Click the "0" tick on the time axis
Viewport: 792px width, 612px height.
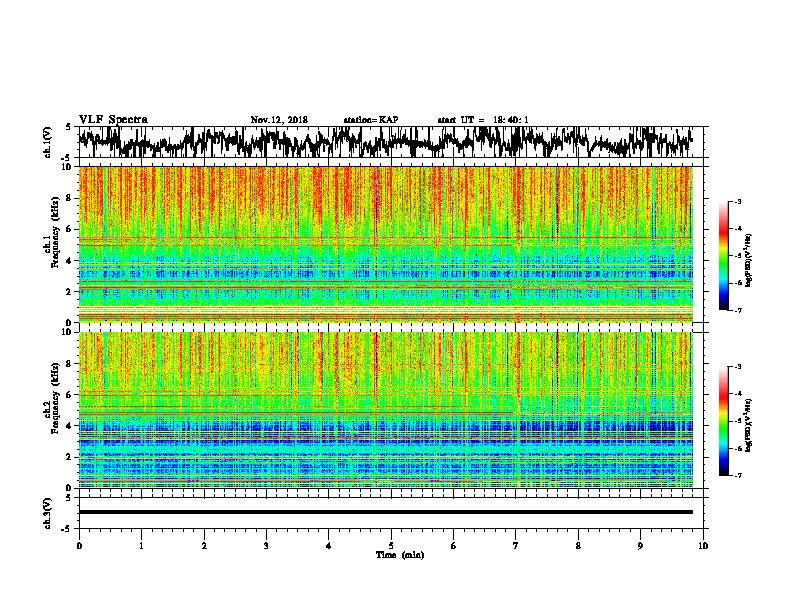point(79,546)
